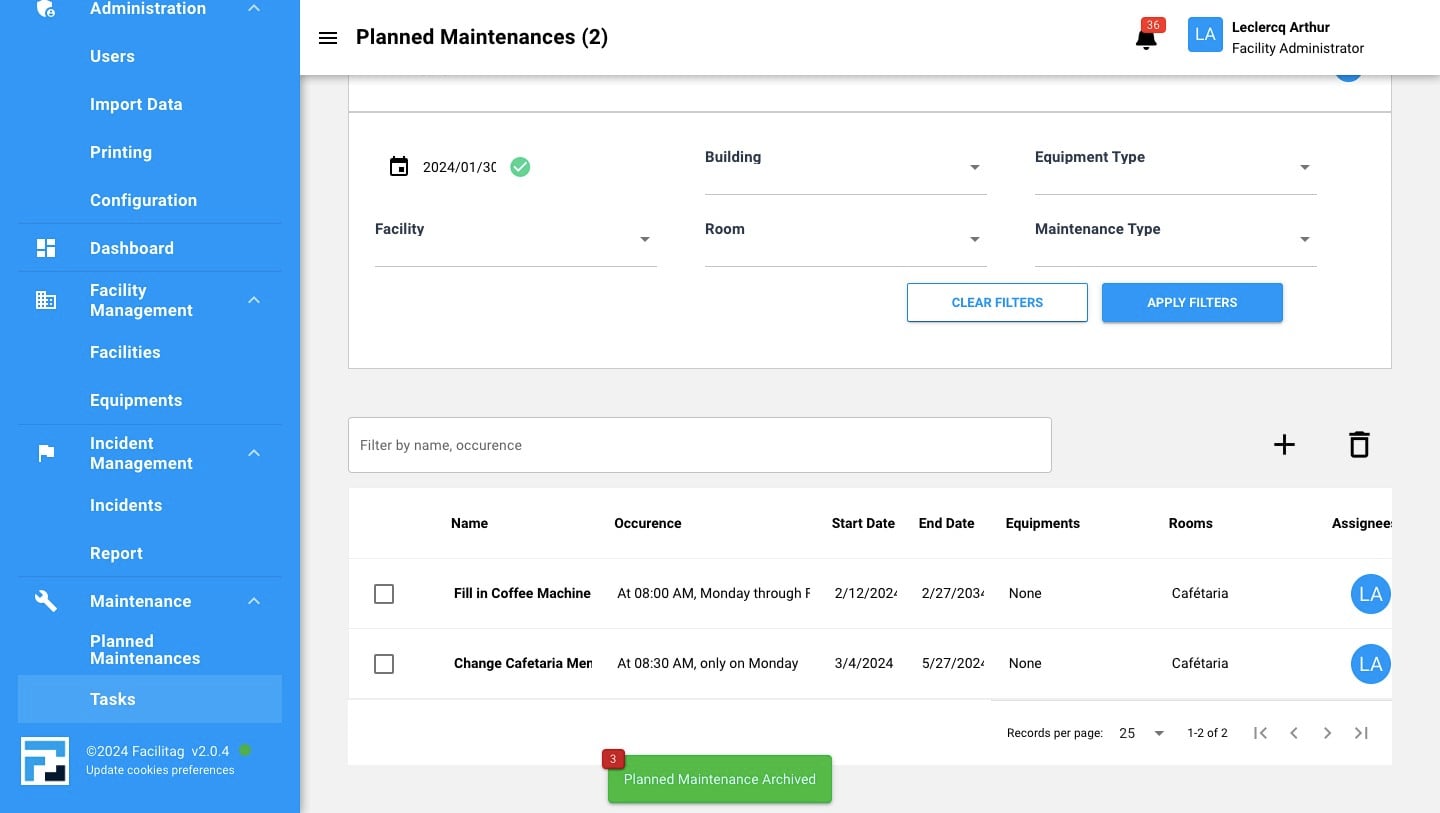Image resolution: width=1440 pixels, height=813 pixels.
Task: Click the LA user avatar in header
Action: point(1205,35)
